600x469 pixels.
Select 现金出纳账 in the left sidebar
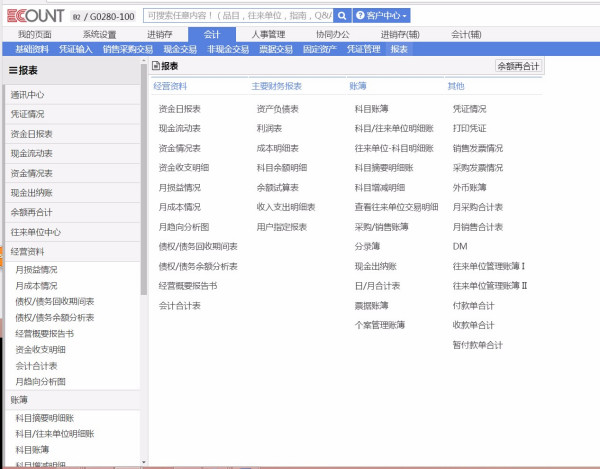(x=32, y=193)
